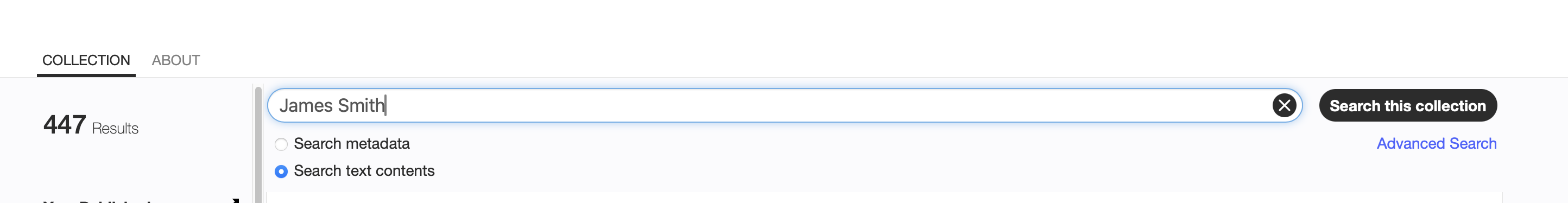This screenshot has width=1568, height=203.
Task: Open the COLLECTION tab
Action: [x=86, y=60]
